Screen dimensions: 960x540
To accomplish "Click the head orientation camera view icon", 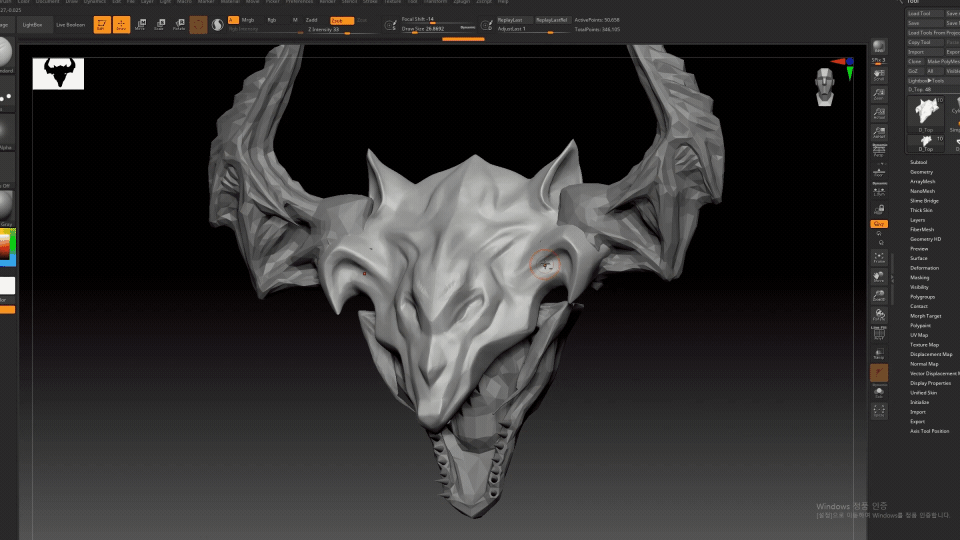I will [x=825, y=87].
